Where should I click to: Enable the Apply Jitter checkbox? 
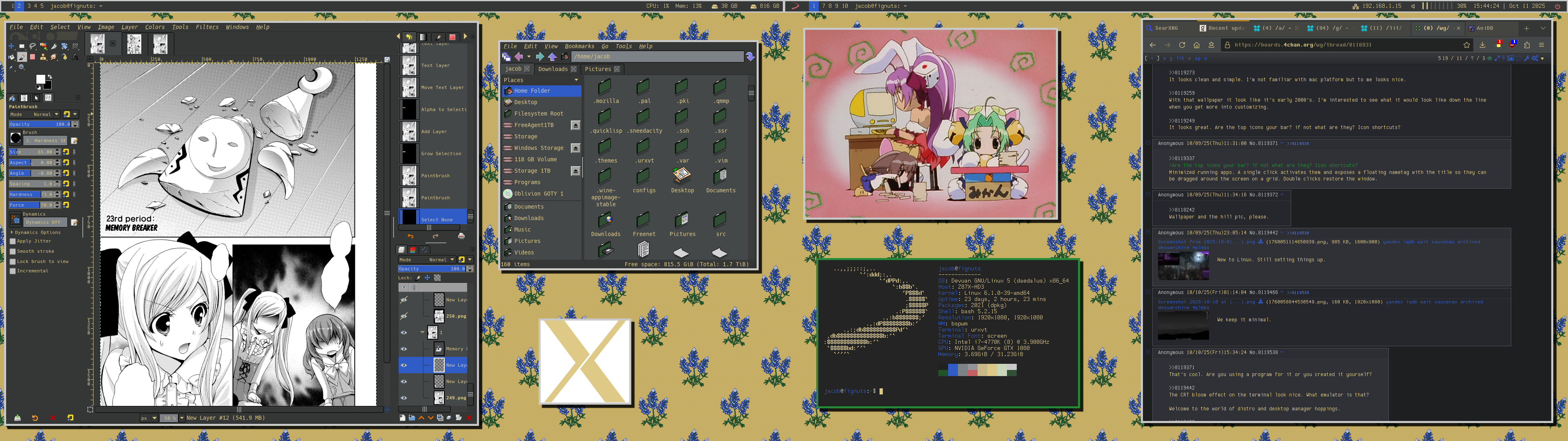13,241
